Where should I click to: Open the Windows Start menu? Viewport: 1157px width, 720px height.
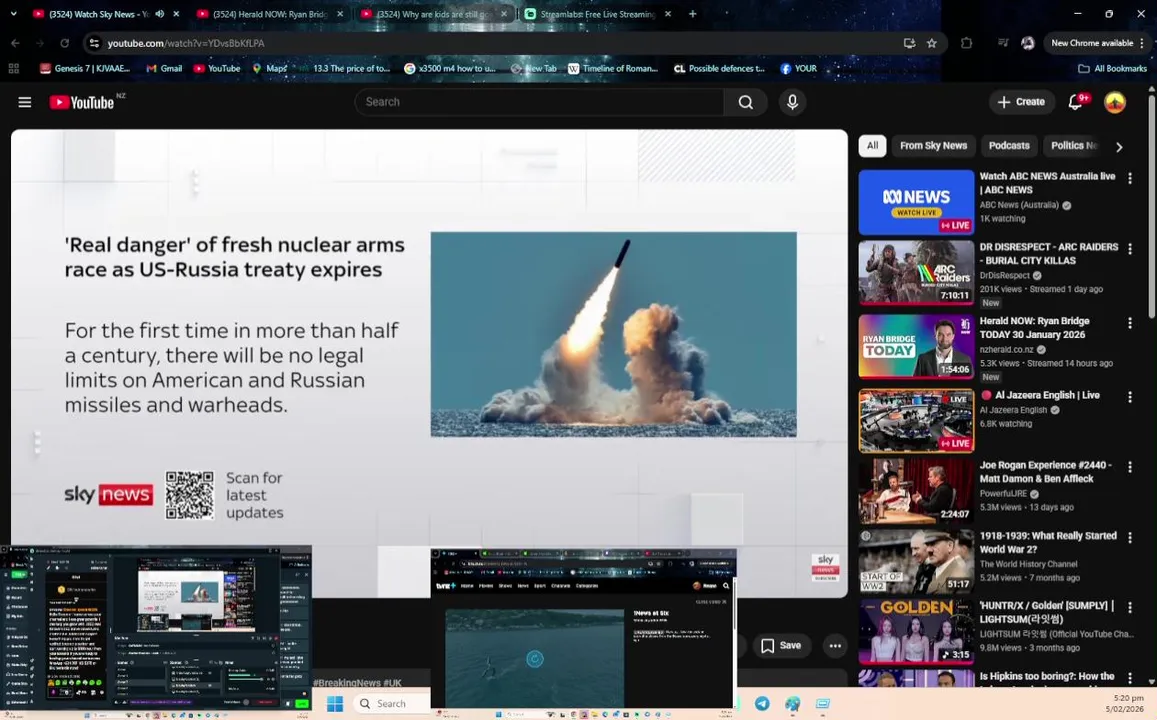[334, 703]
